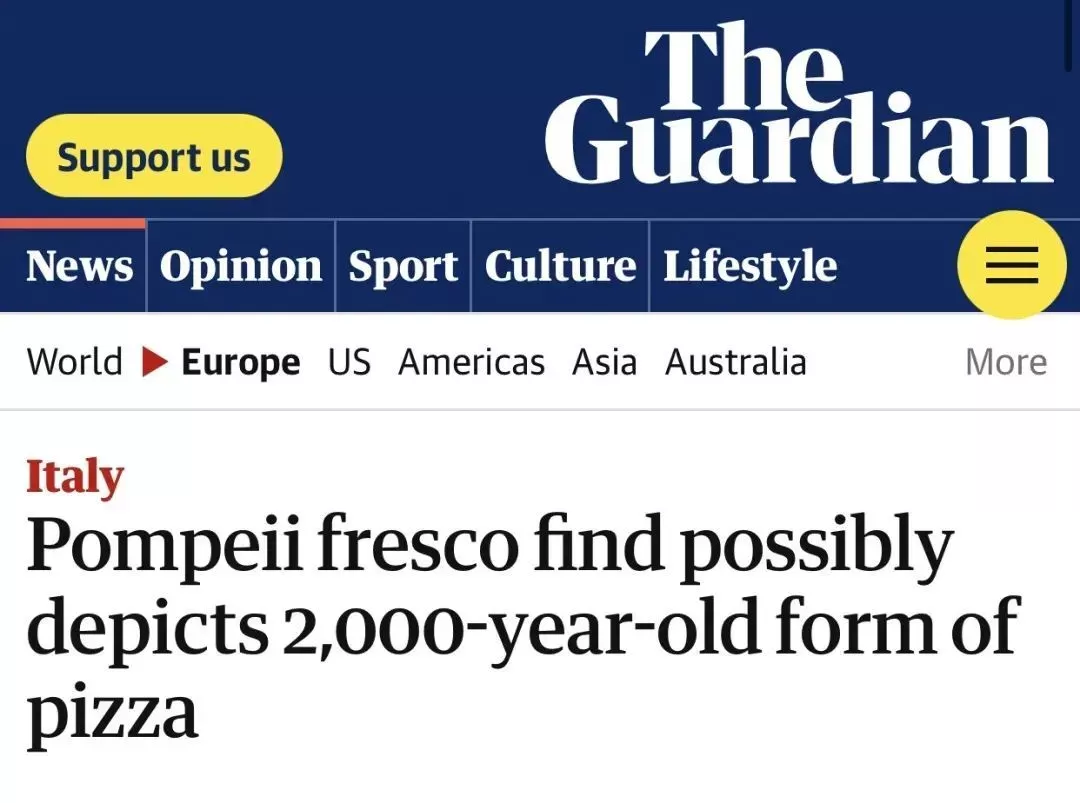Viewport: 1080px width, 803px height.
Task: Click the Italy topic tag
Action: [x=75, y=477]
